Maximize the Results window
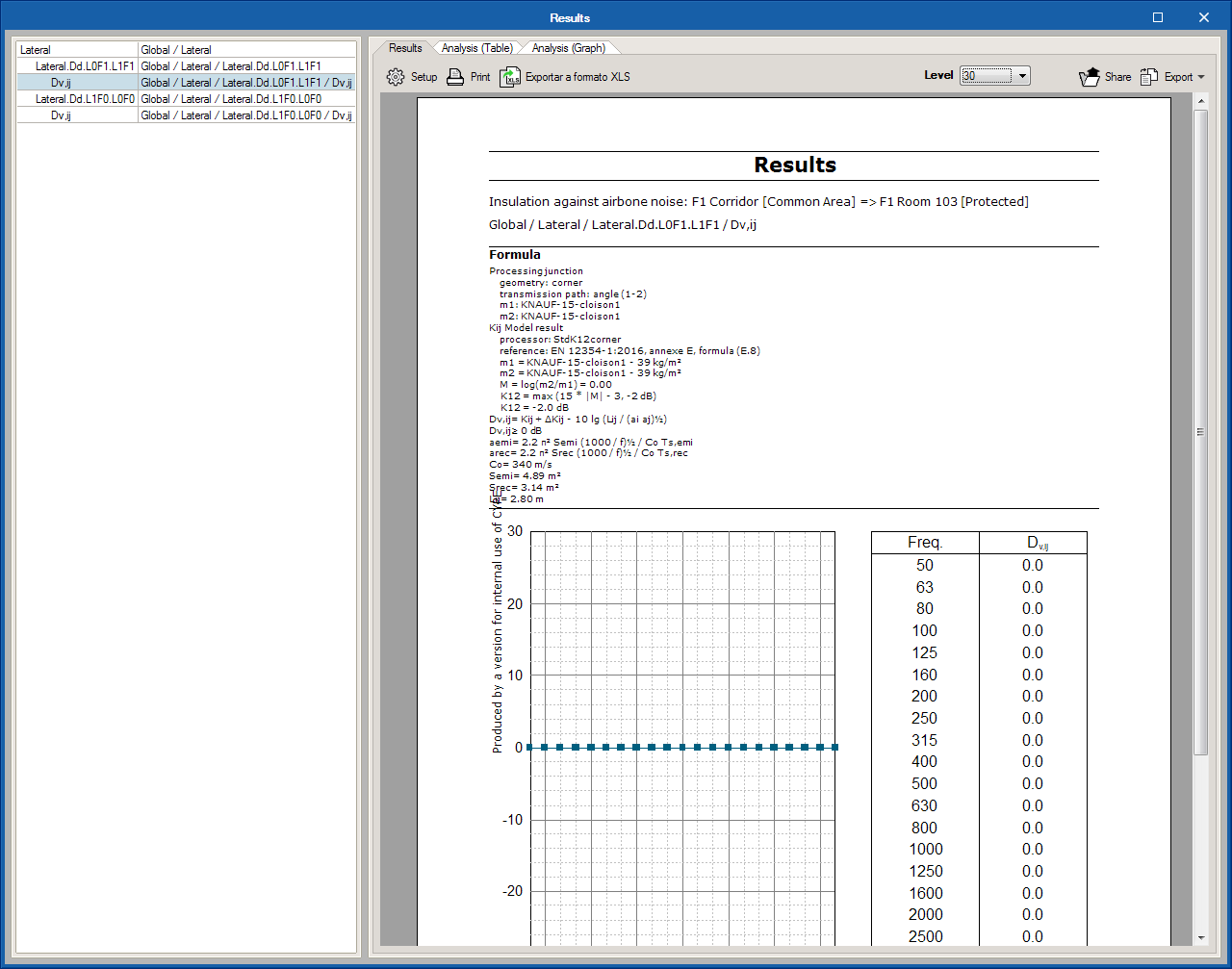This screenshot has width=1232, height=969. (x=1158, y=17)
